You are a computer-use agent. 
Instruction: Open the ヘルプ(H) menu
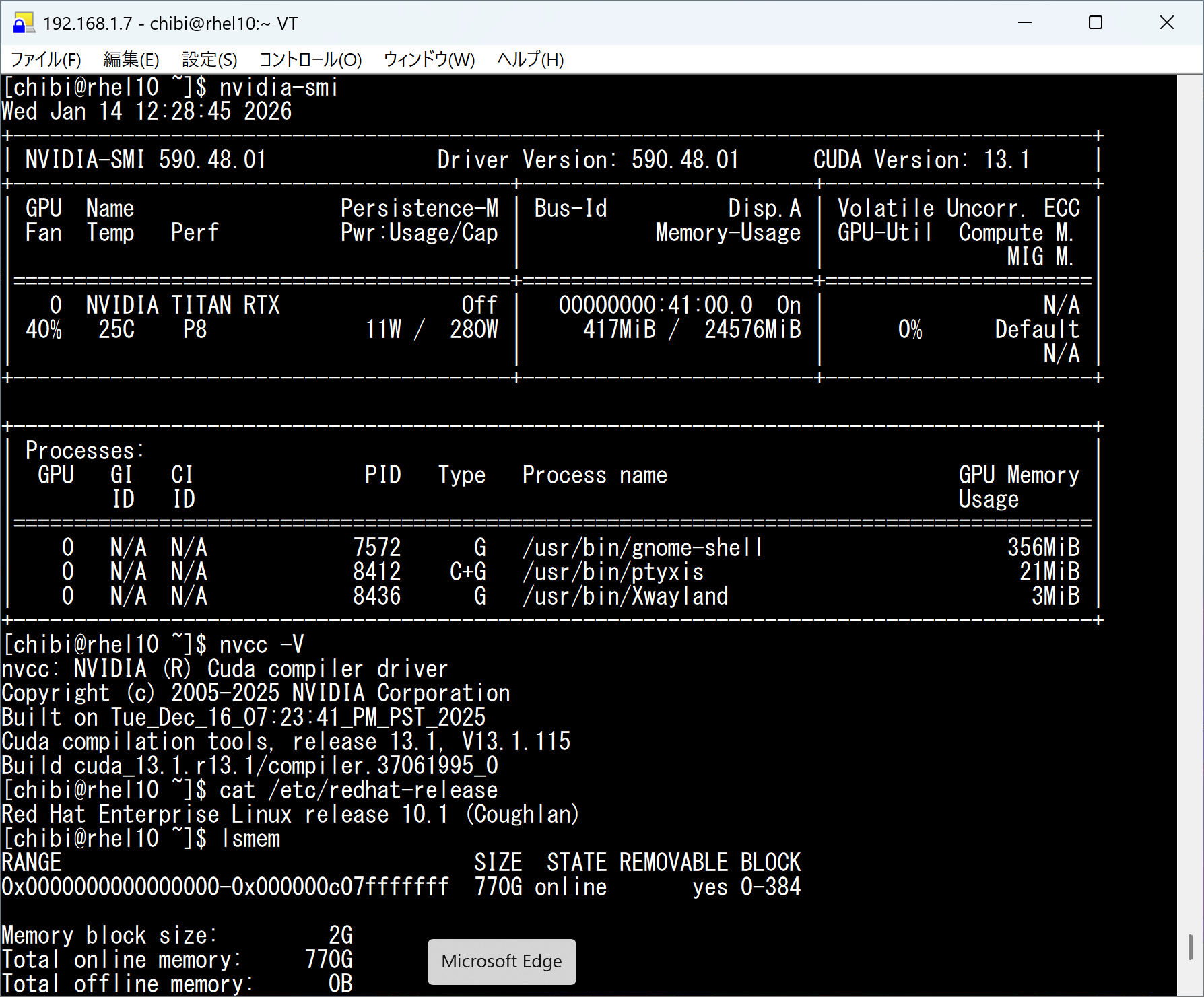pyautogui.click(x=530, y=60)
